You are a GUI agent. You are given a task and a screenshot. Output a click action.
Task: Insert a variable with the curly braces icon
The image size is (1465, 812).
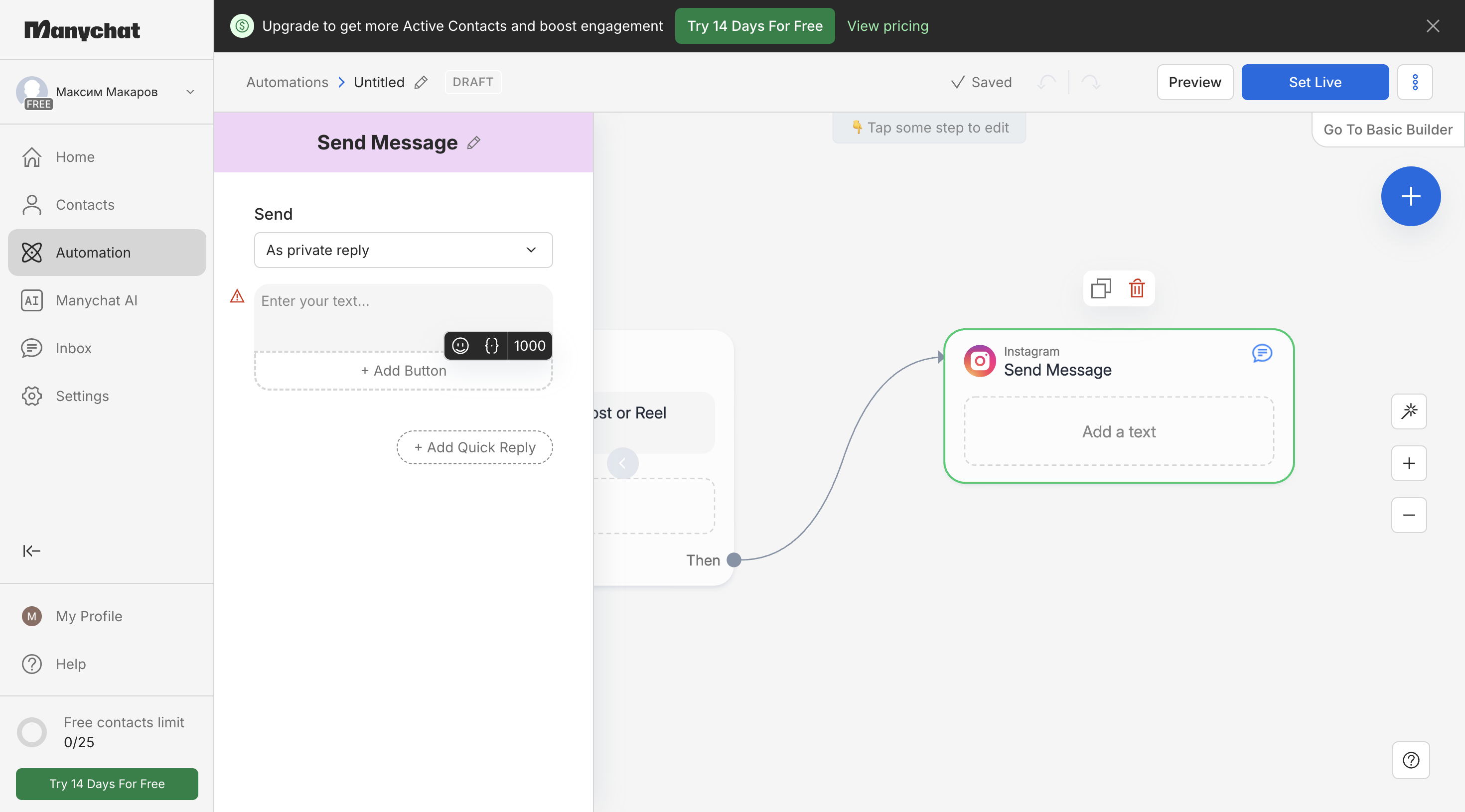pyautogui.click(x=491, y=346)
